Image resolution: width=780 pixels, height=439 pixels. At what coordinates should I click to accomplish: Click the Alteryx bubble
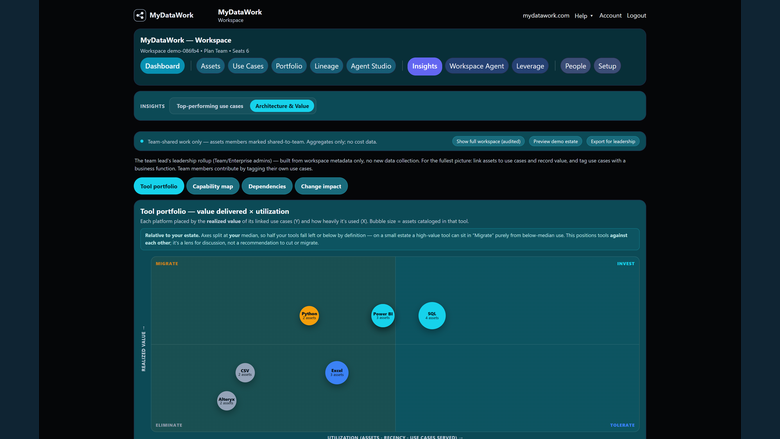pos(227,401)
